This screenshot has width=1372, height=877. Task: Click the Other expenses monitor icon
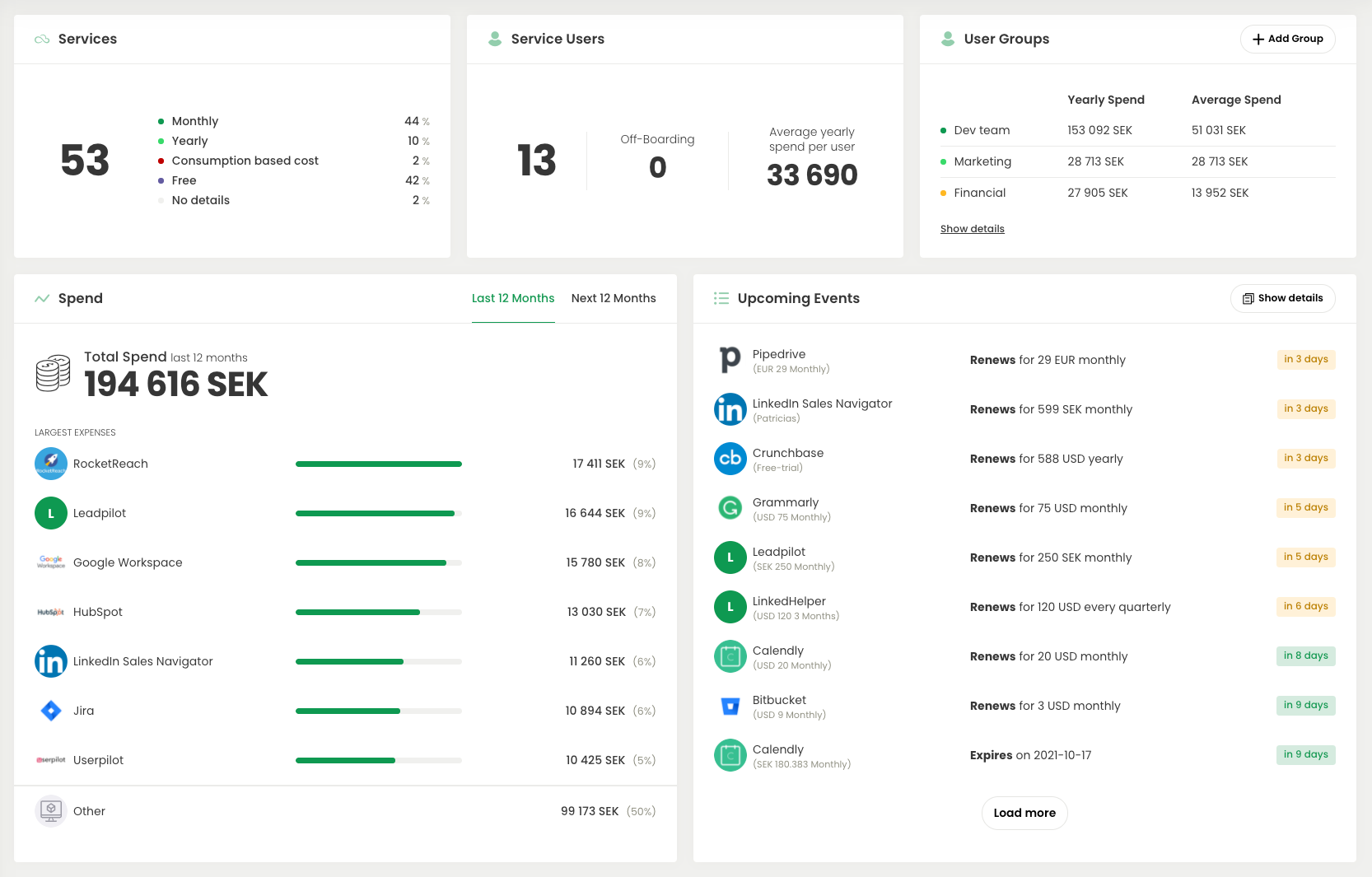click(51, 811)
